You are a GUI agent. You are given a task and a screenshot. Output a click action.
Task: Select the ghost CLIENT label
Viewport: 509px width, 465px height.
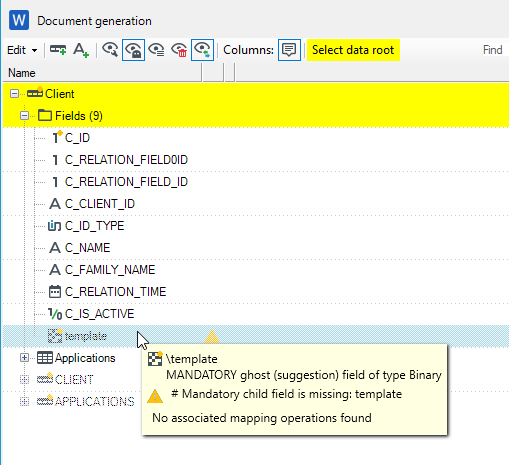74,380
